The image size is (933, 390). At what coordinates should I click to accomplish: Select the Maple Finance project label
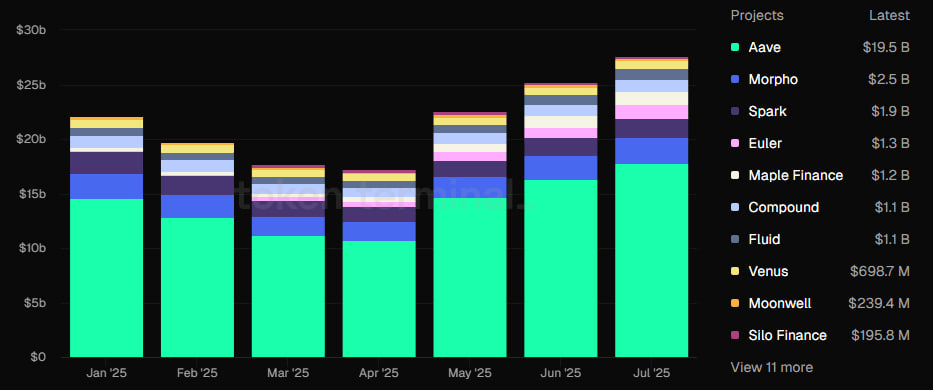pos(796,175)
